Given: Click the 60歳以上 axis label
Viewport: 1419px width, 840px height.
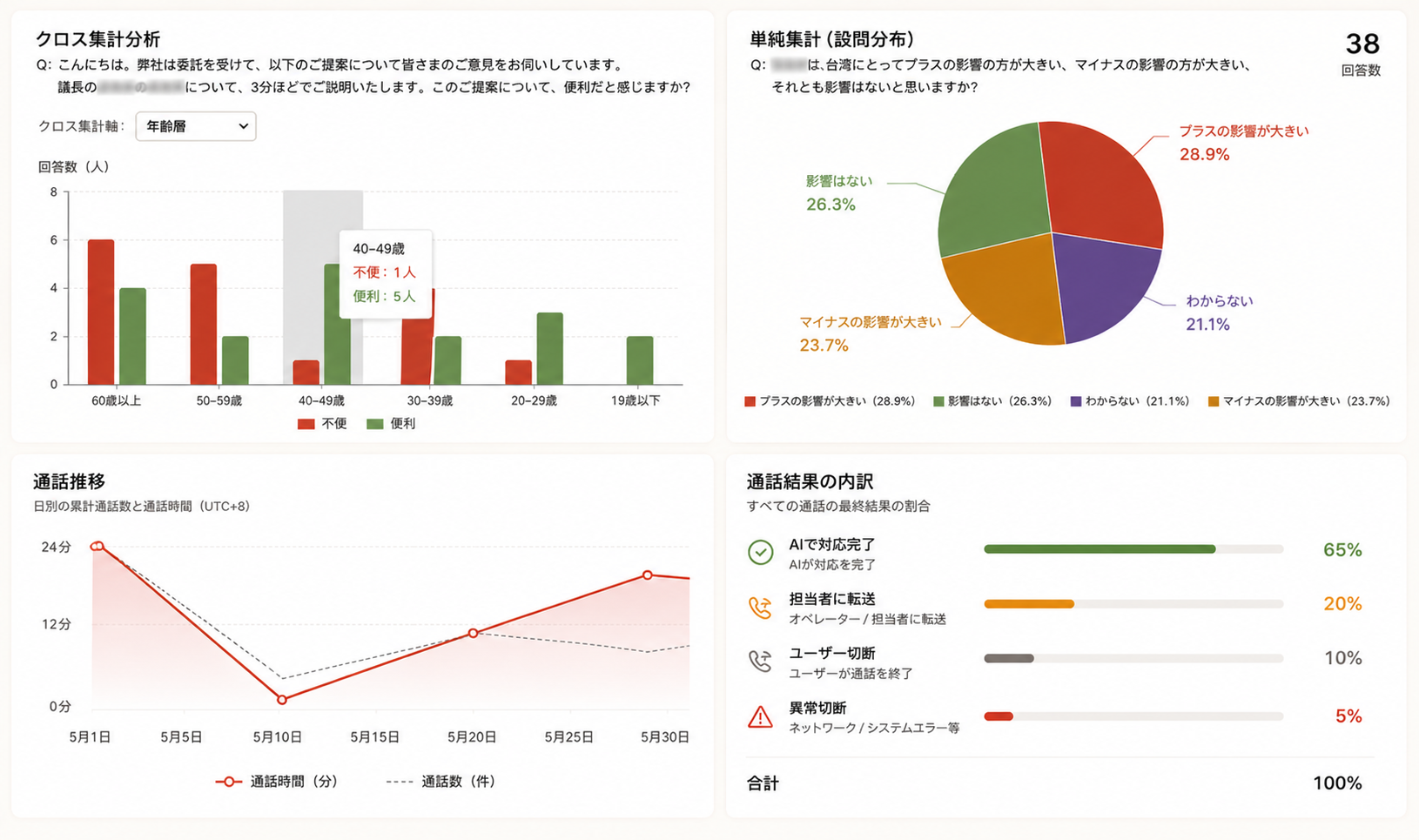Looking at the screenshot, I should point(117,401).
